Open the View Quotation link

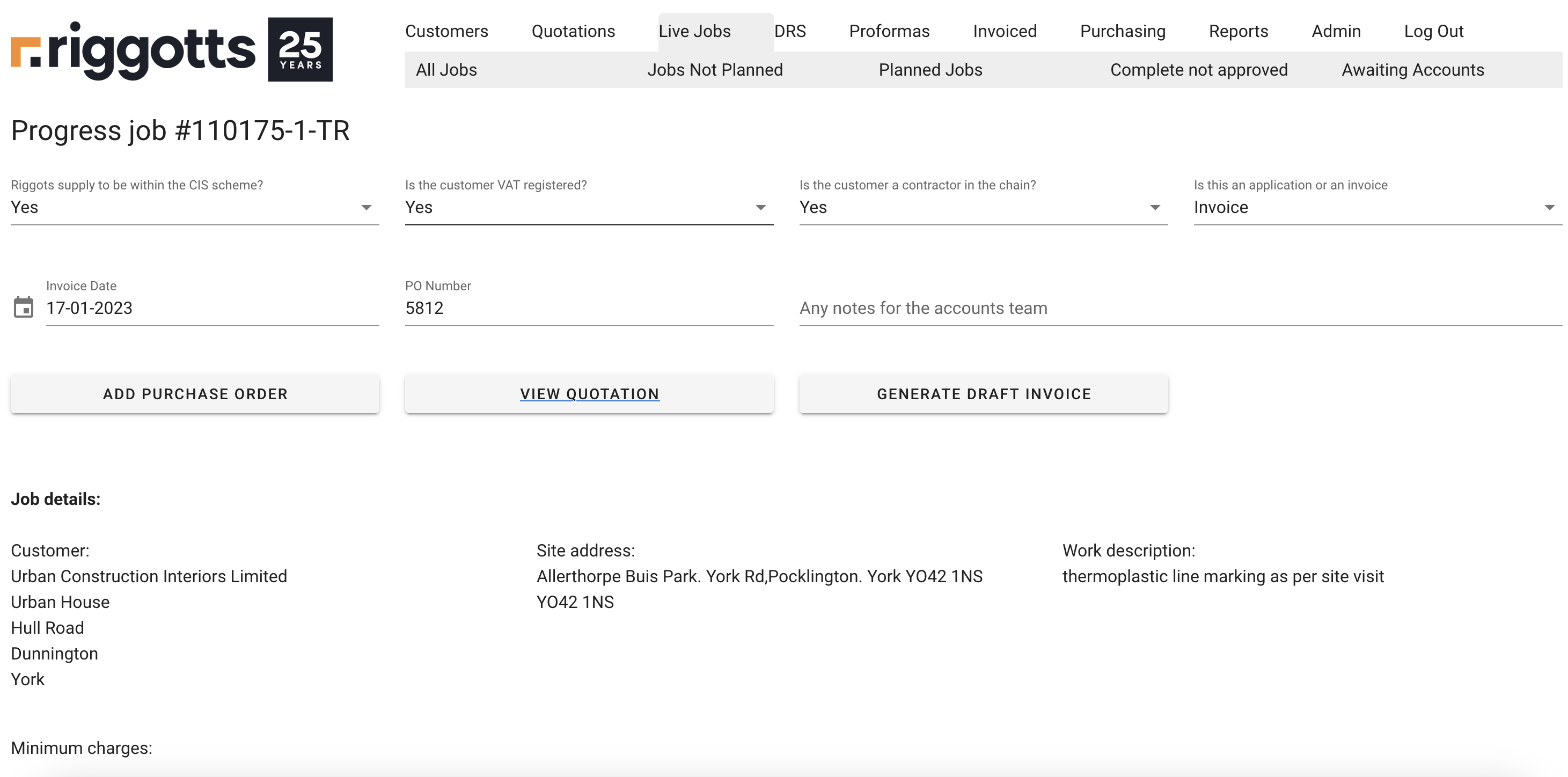pyautogui.click(x=589, y=394)
